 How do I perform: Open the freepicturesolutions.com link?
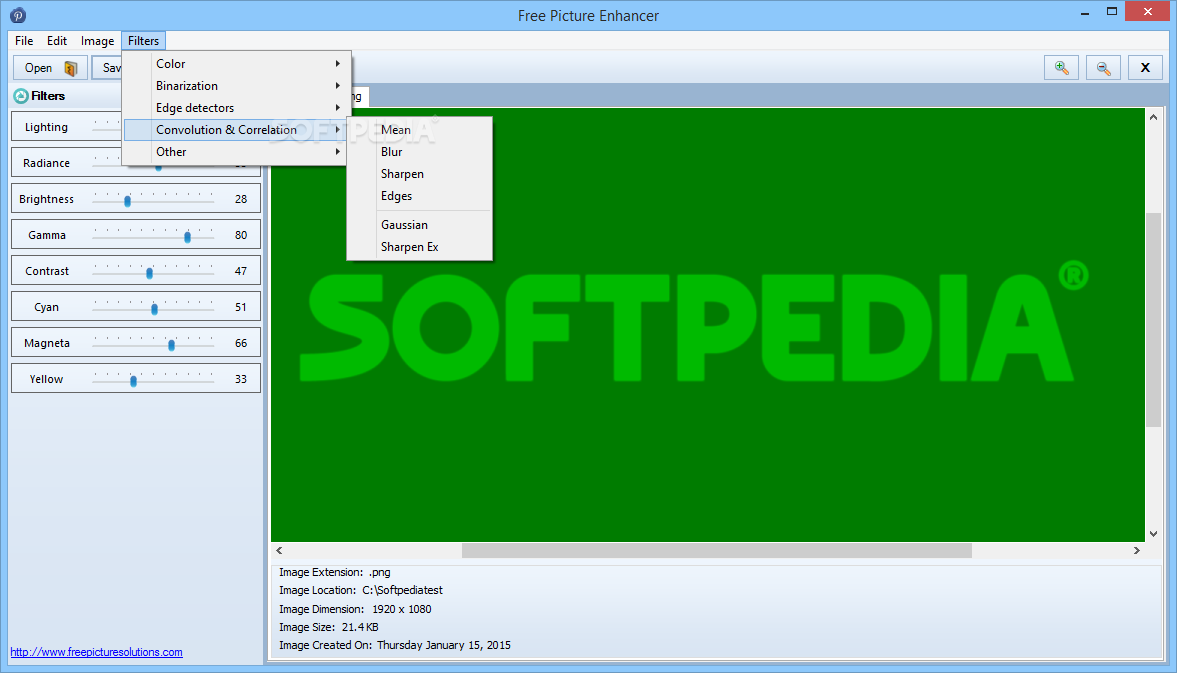(96, 652)
